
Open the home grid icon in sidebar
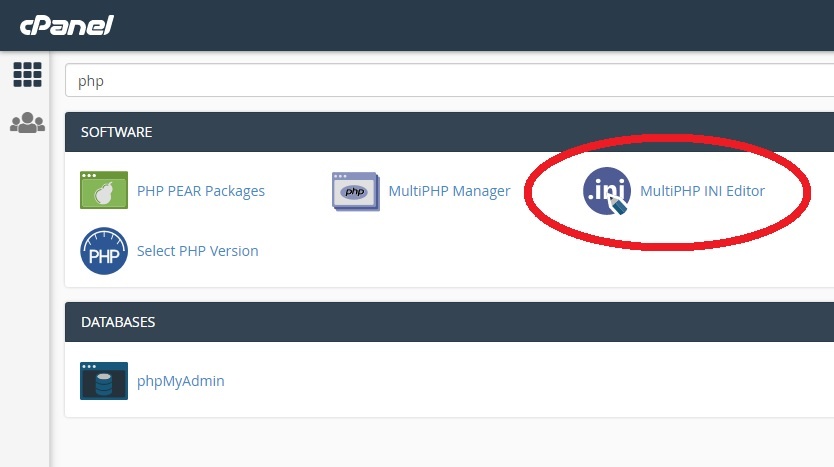(x=27, y=74)
